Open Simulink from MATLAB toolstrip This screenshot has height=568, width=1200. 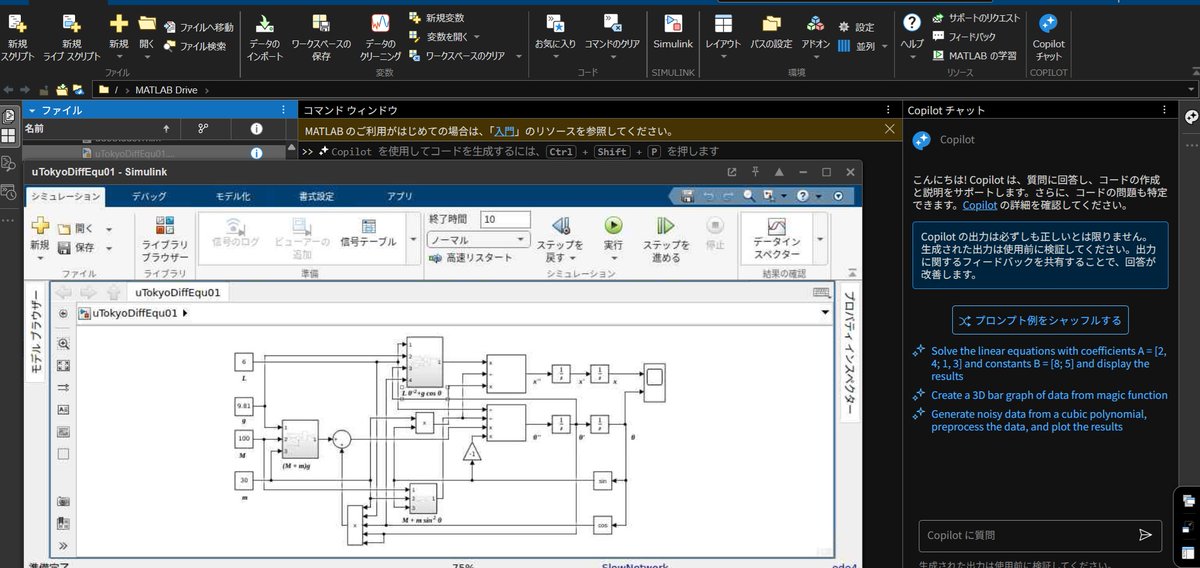[x=673, y=23]
